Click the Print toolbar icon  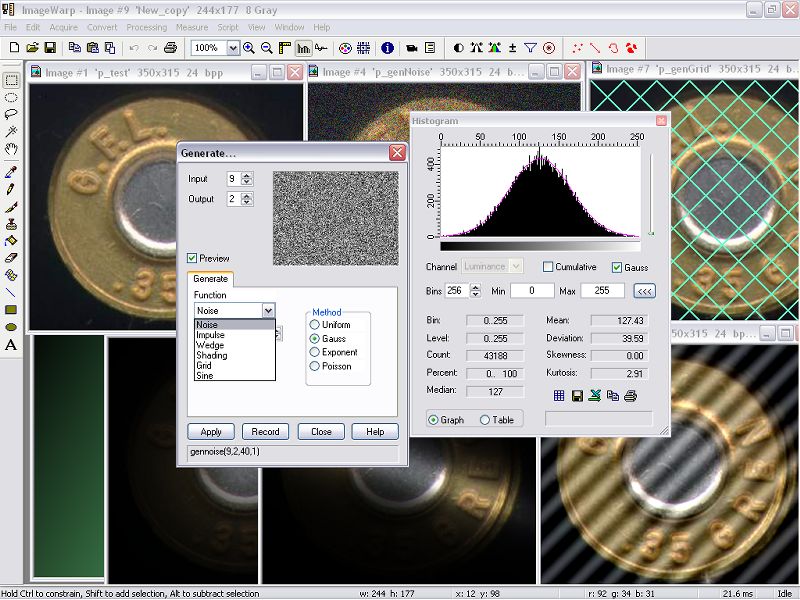(x=170, y=48)
